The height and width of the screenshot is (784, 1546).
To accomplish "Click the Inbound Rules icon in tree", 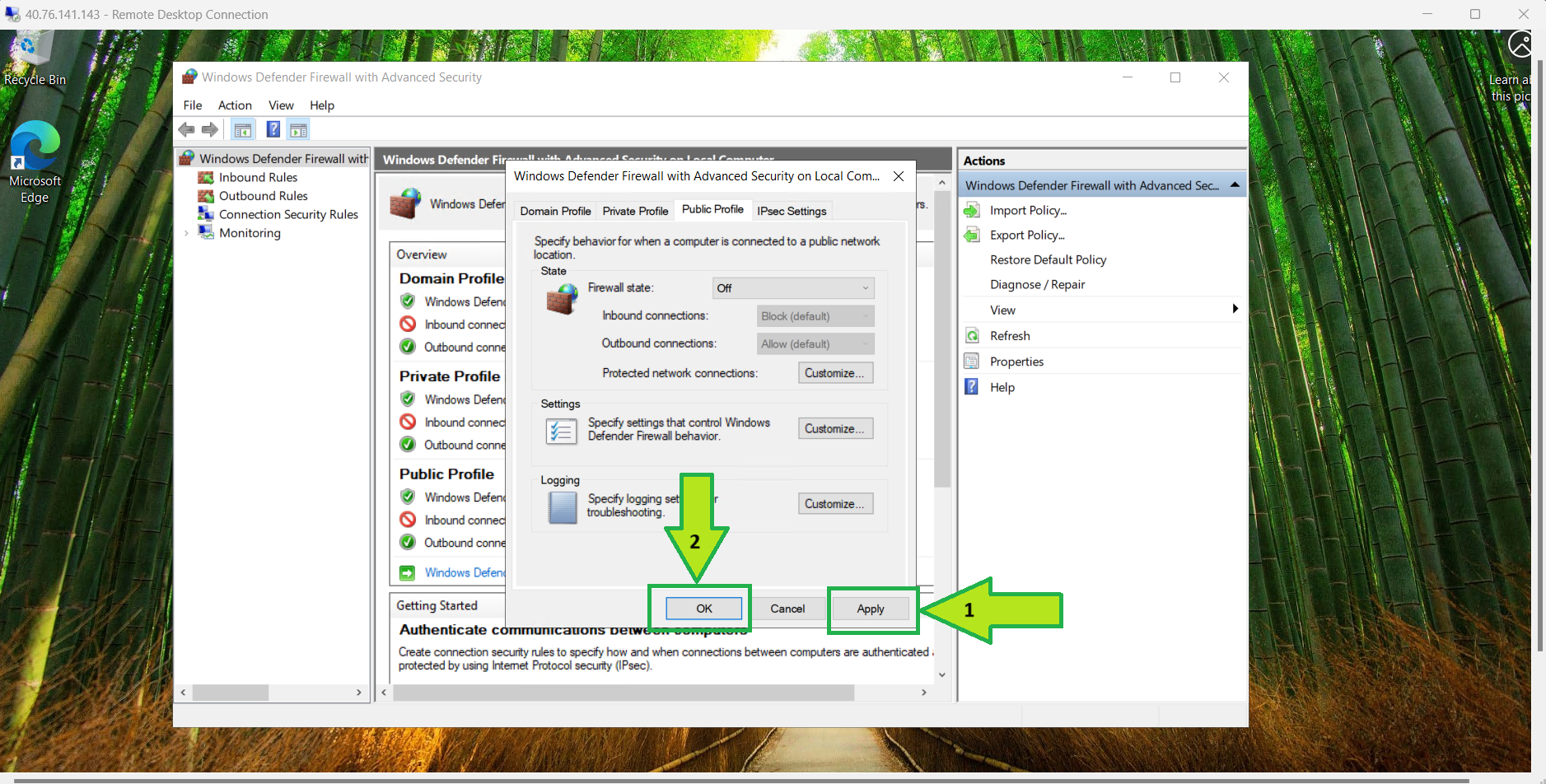I will [x=206, y=177].
